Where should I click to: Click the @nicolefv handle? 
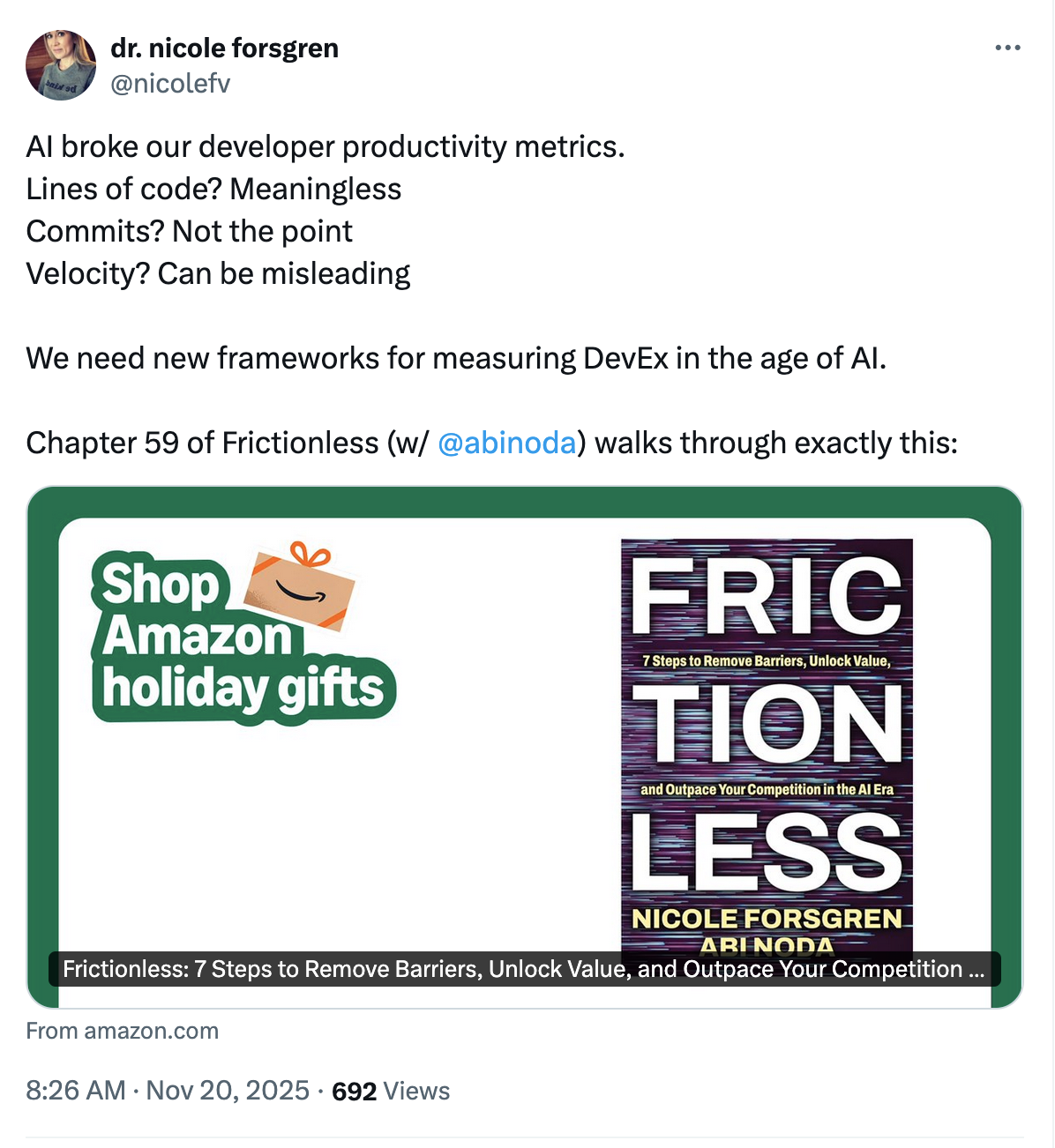[x=169, y=84]
